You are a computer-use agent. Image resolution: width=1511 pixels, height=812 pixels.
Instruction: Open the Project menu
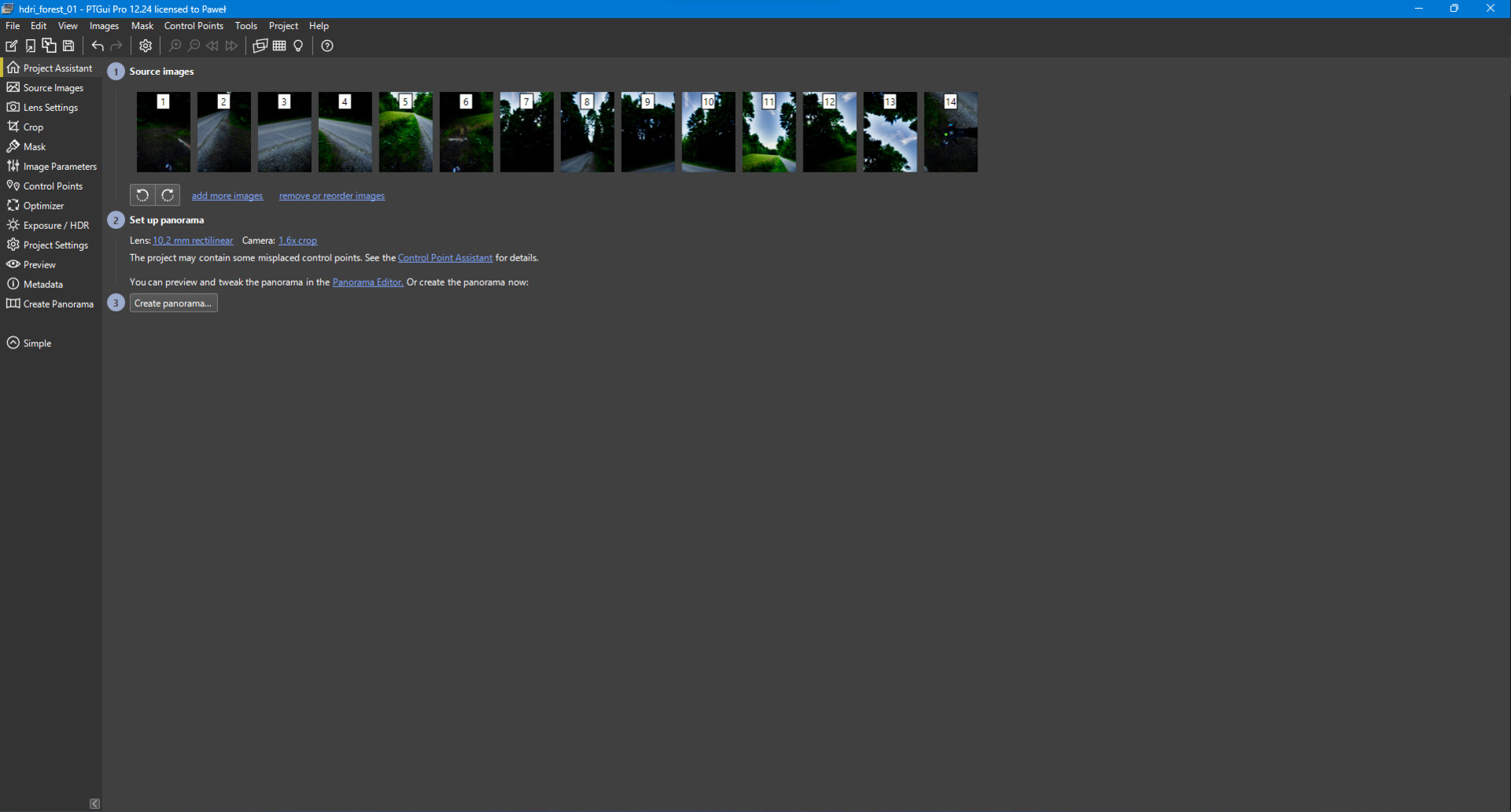point(283,26)
